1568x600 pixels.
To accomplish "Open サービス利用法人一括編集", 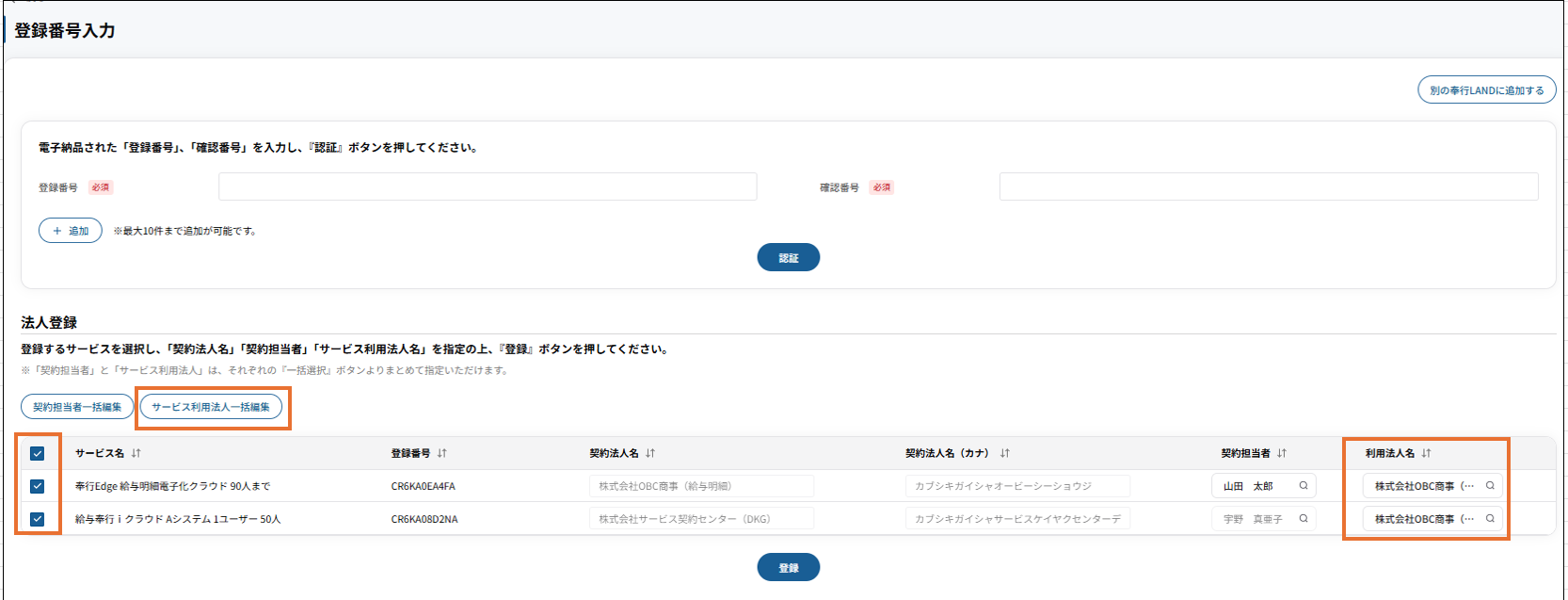I will [x=211, y=407].
